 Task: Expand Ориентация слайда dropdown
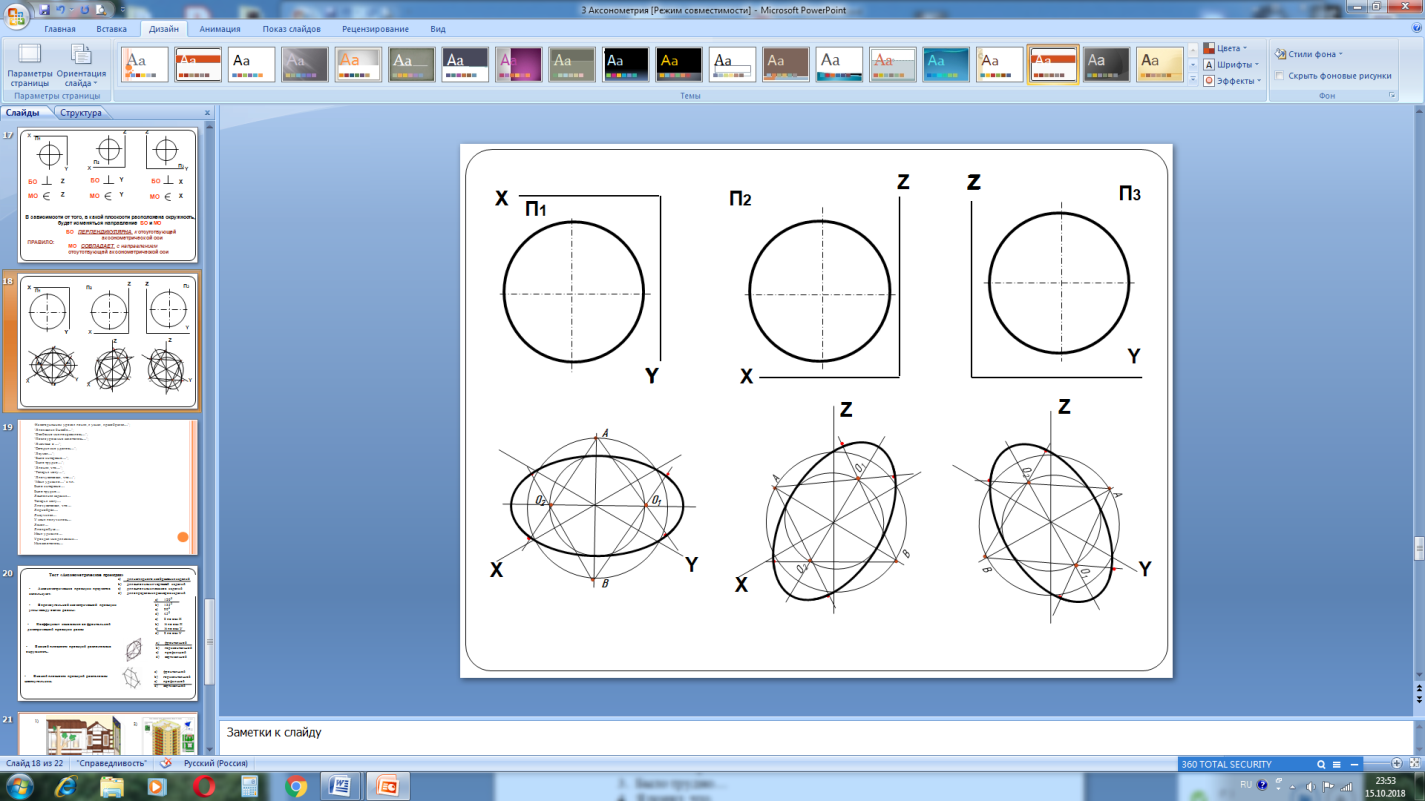click(x=82, y=65)
